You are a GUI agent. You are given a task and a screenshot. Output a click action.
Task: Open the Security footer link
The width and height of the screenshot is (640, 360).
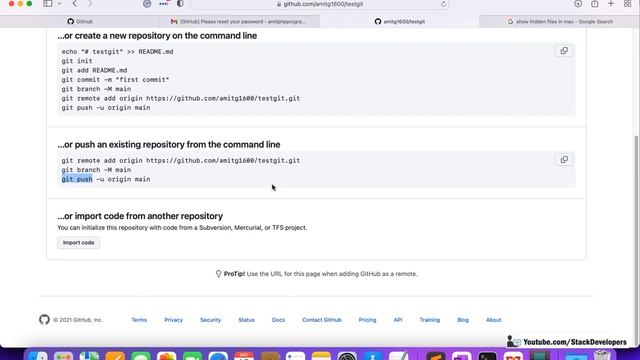(x=211, y=320)
